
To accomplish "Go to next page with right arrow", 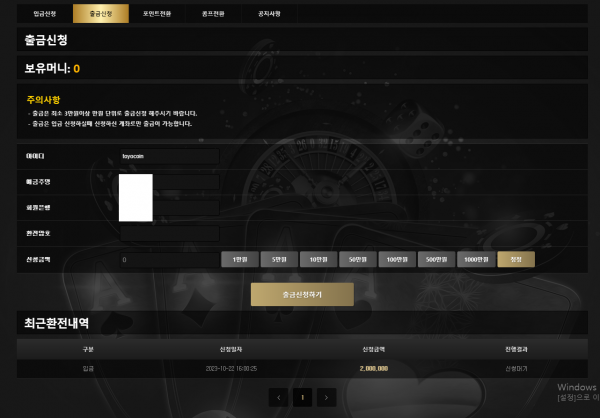I will coord(326,397).
